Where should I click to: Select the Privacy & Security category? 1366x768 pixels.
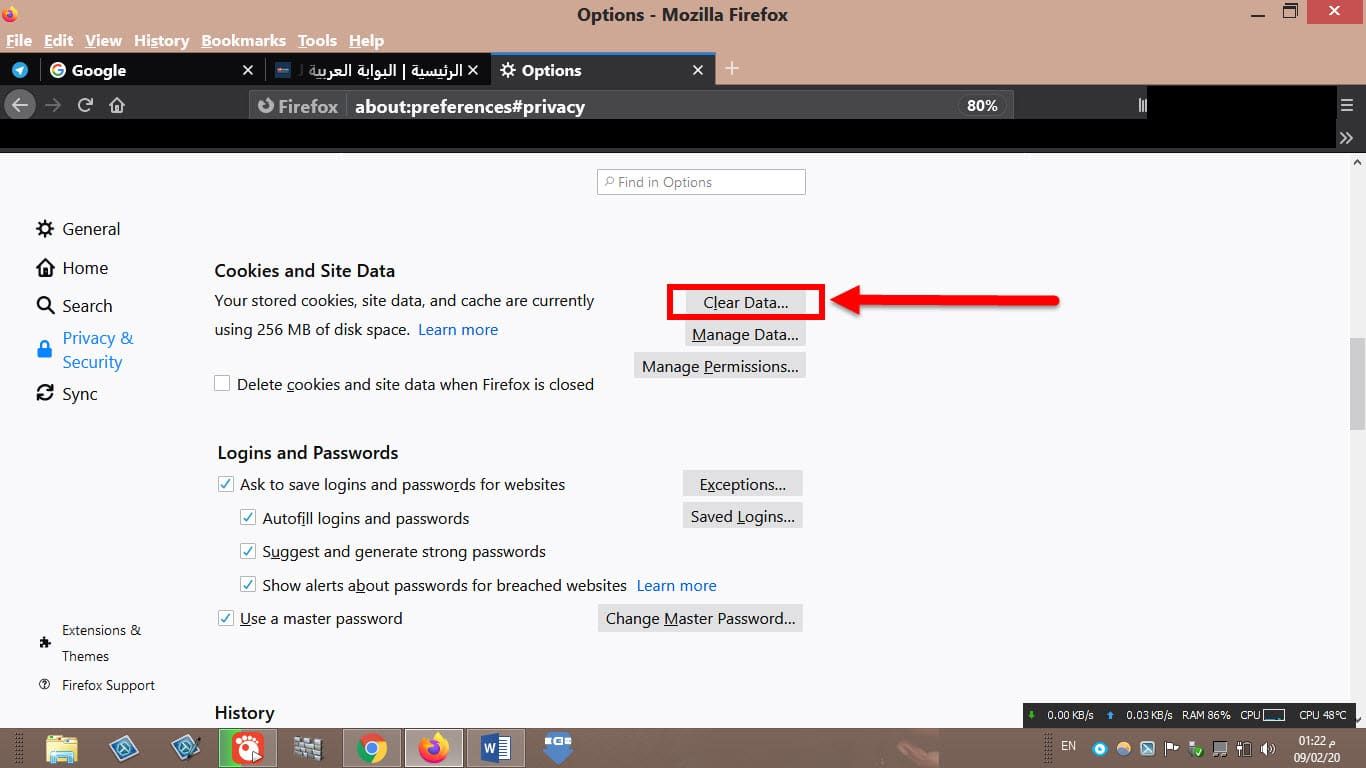click(x=85, y=350)
